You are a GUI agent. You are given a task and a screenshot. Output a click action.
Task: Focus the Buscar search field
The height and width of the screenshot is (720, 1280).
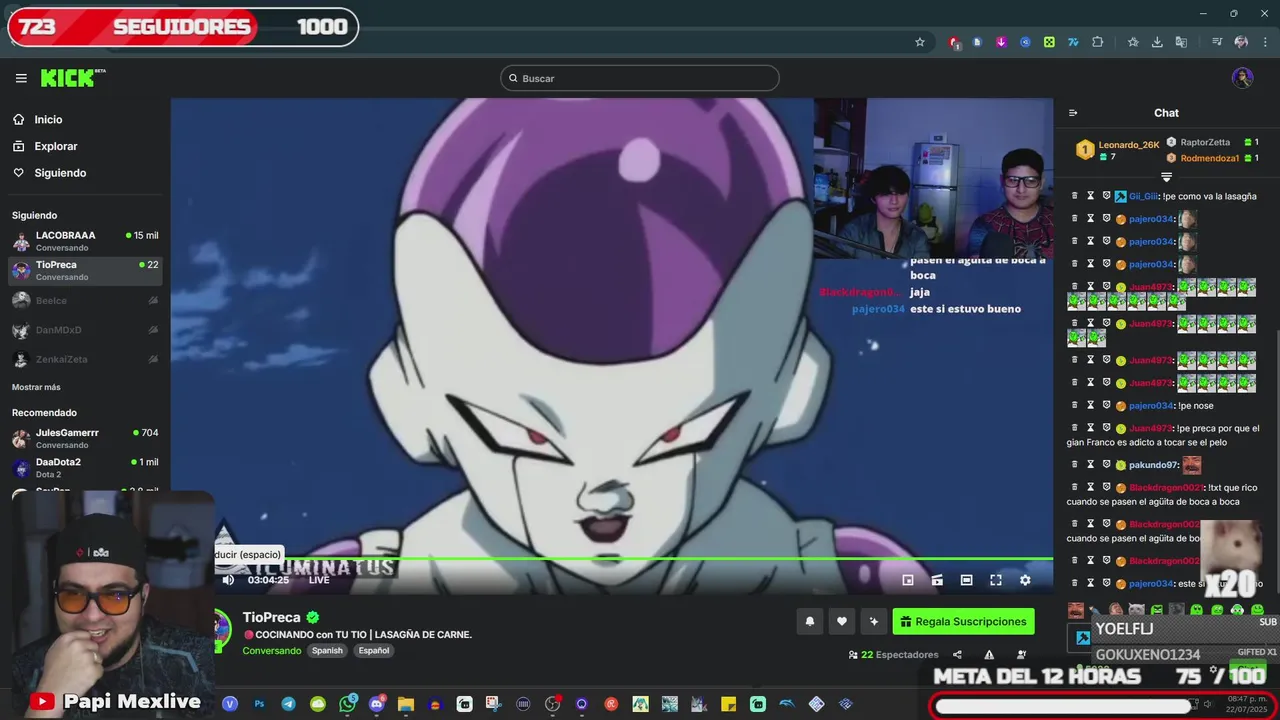pos(640,78)
